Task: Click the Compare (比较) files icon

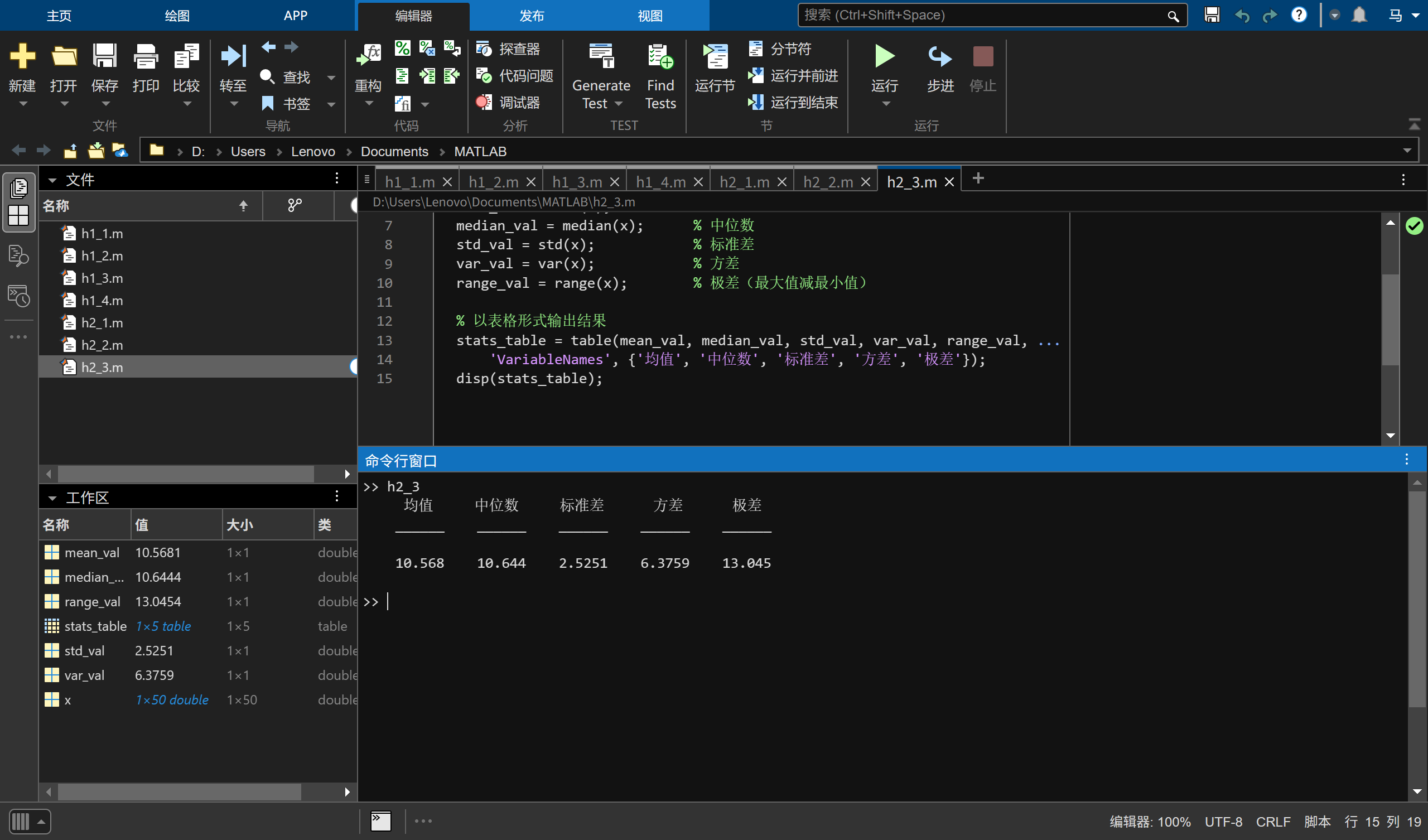Action: coord(186,57)
